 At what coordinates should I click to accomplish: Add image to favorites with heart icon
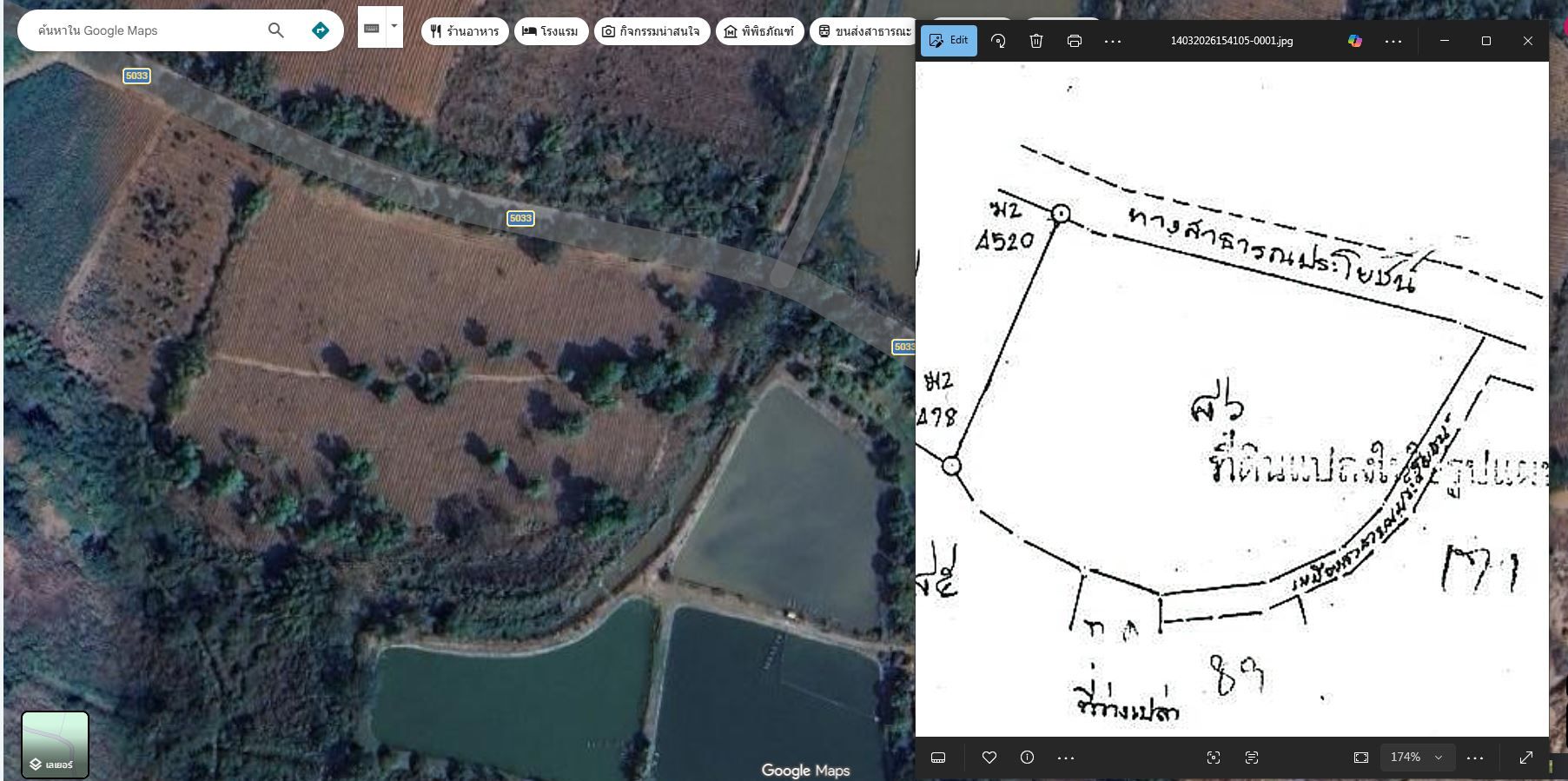click(989, 758)
